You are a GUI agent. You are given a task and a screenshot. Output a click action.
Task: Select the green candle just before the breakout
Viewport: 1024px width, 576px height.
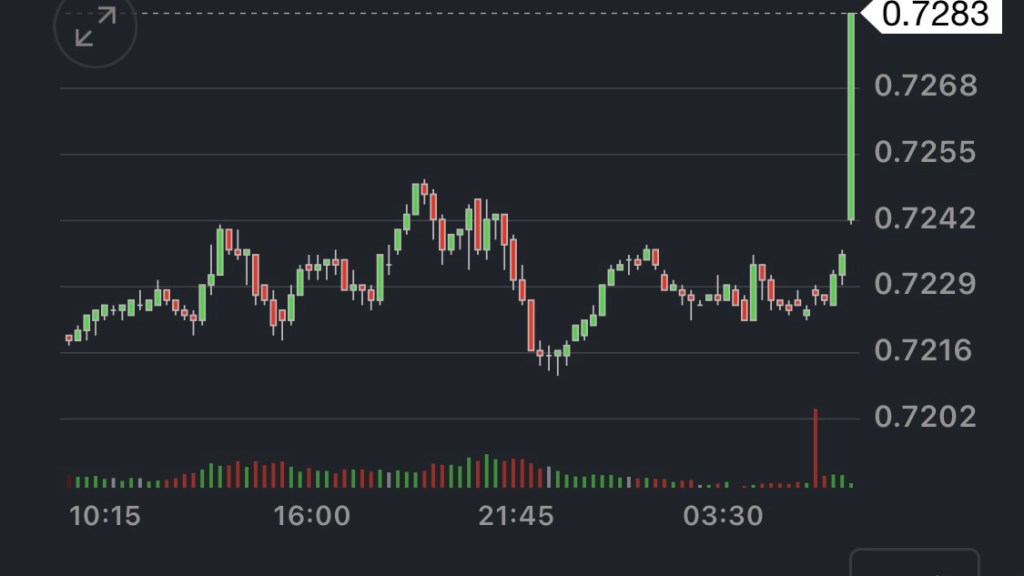pyautogui.click(x=842, y=264)
